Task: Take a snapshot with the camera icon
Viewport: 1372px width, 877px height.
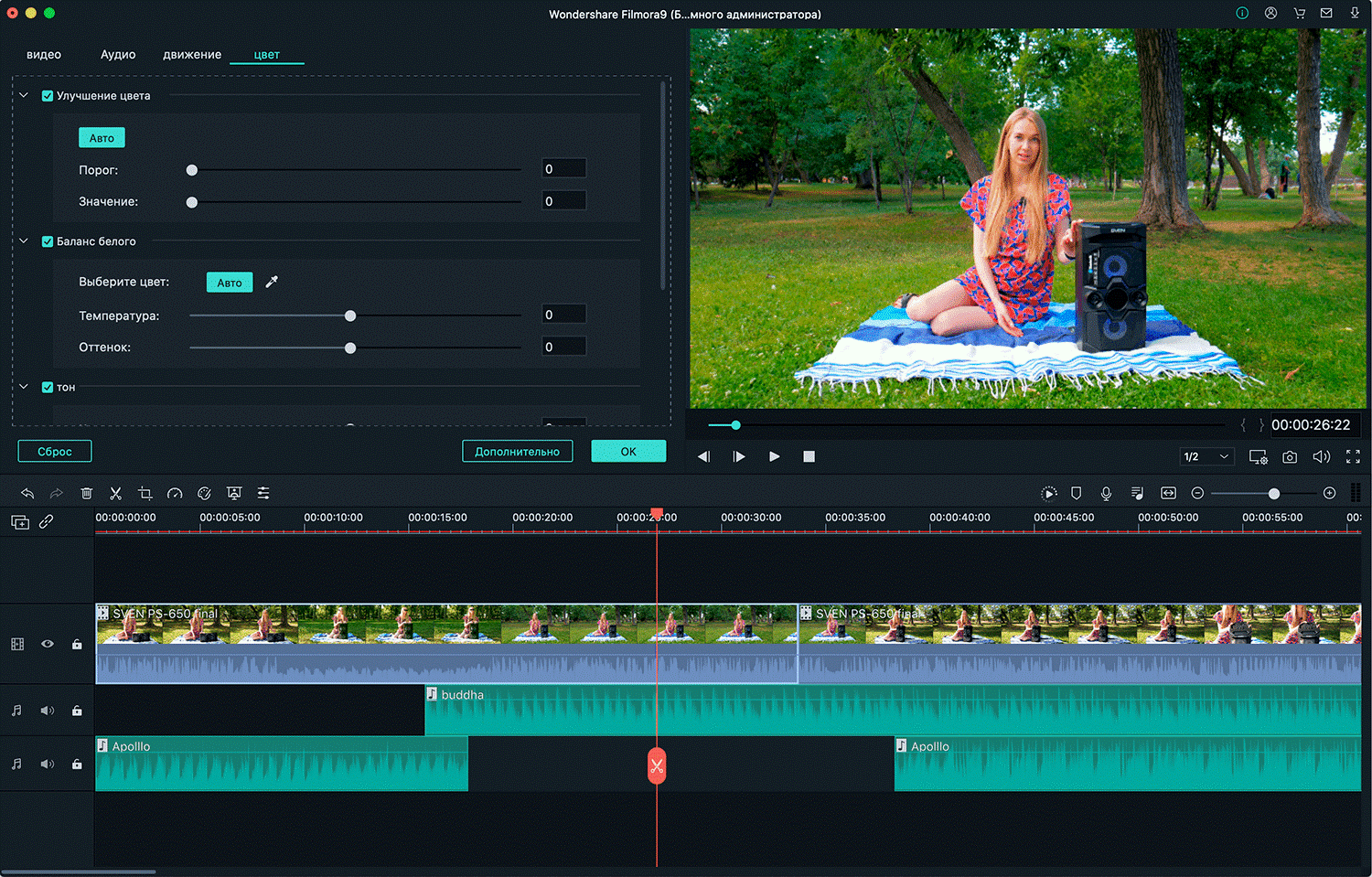Action: (x=1290, y=456)
